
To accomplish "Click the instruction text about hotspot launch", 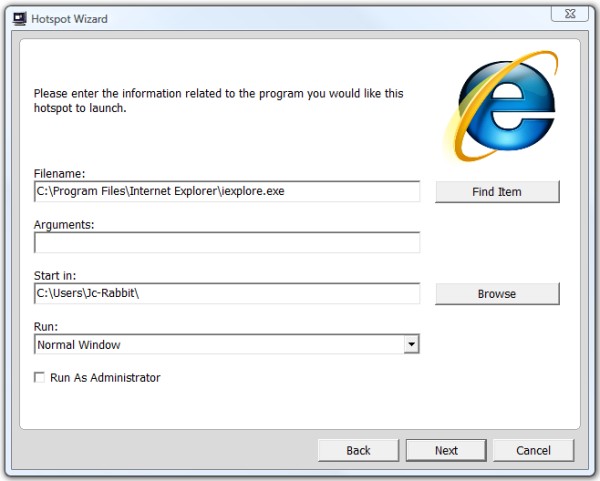I will [218, 101].
